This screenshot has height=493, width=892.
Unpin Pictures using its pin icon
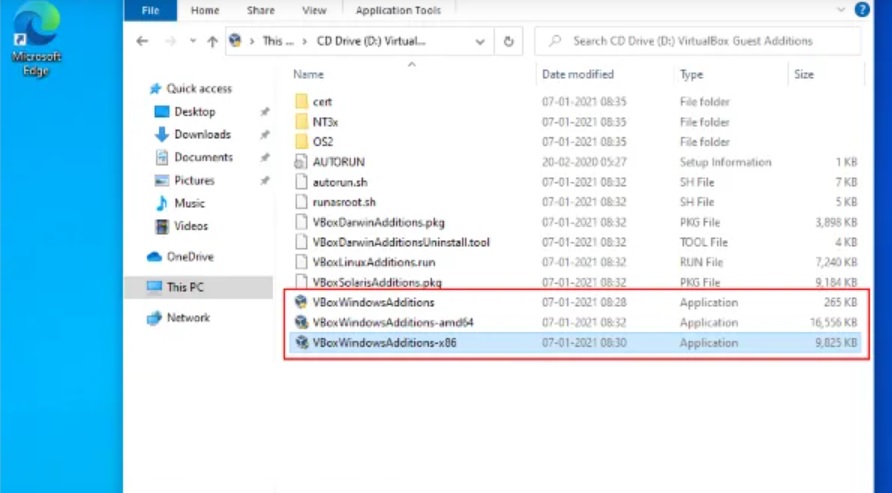click(265, 181)
